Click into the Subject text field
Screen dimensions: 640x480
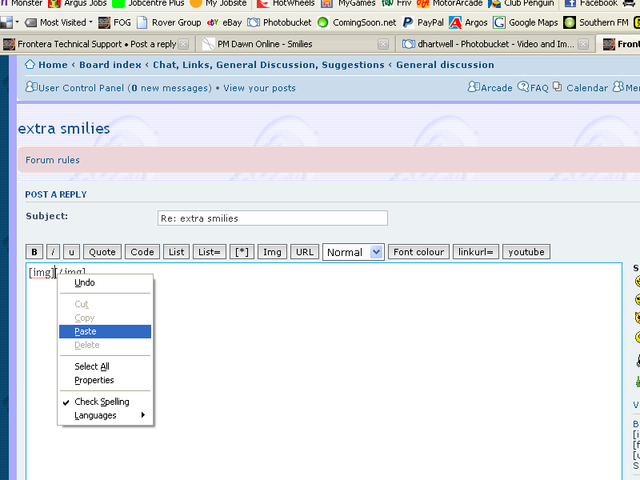pyautogui.click(x=272, y=218)
